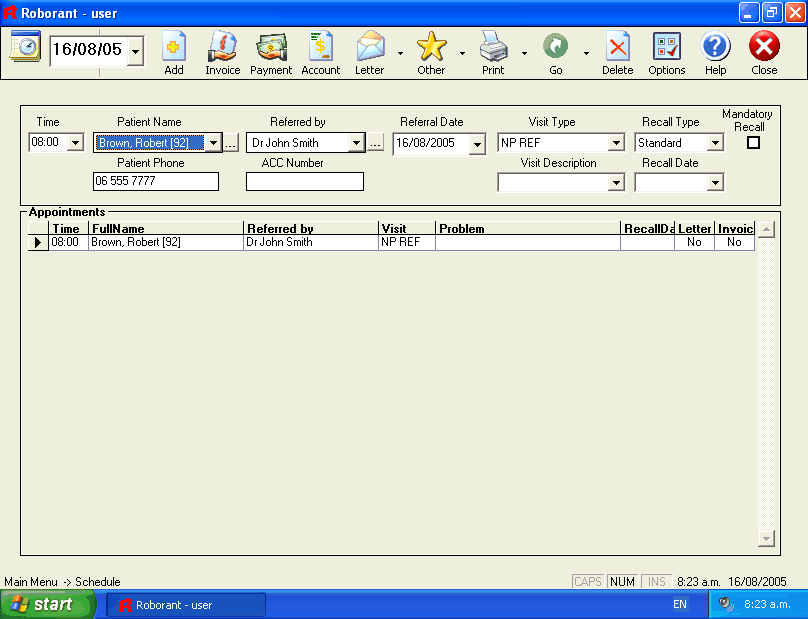Expand the Referred by dropdown
Screen dimensions: 808x619
[356, 142]
